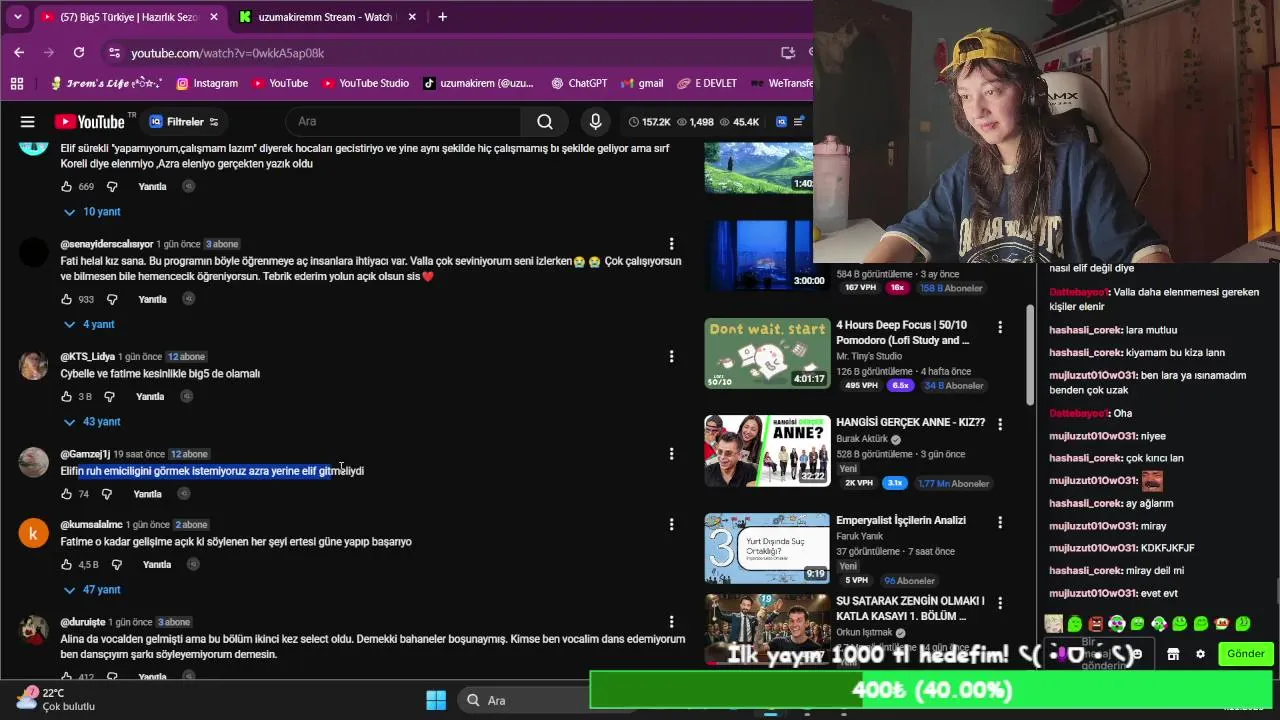Open the Windows Start menu
The width and height of the screenshot is (1280, 720).
click(x=436, y=700)
